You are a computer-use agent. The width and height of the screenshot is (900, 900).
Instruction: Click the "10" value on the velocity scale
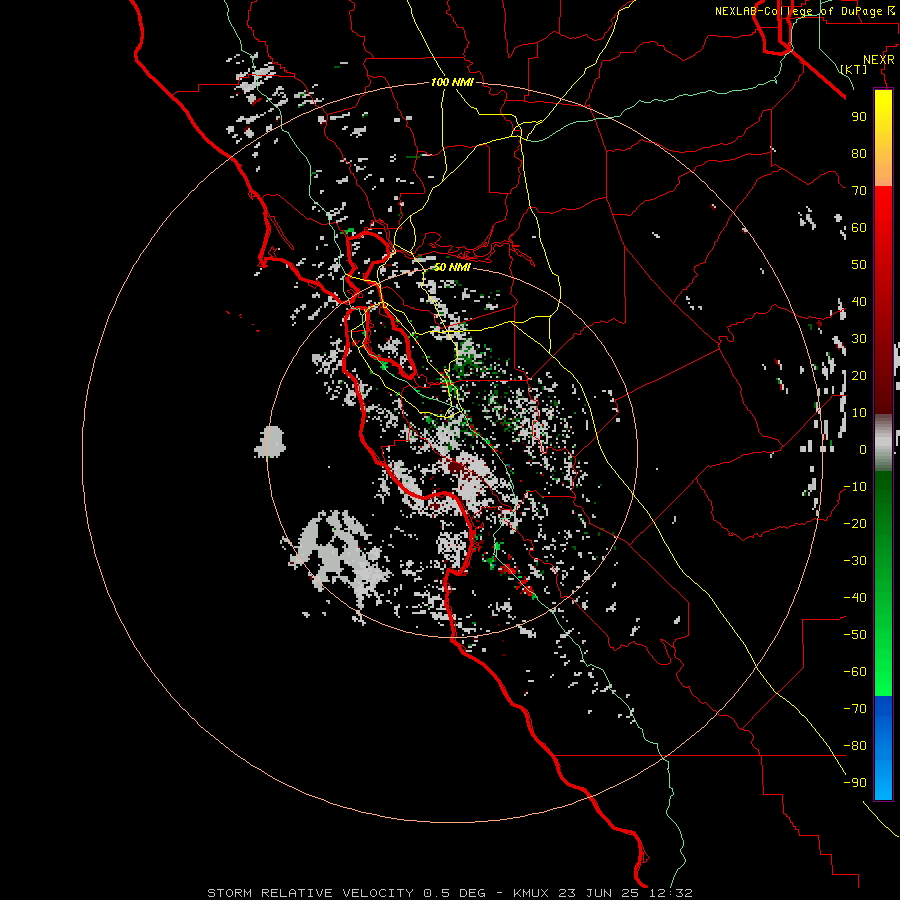(859, 413)
